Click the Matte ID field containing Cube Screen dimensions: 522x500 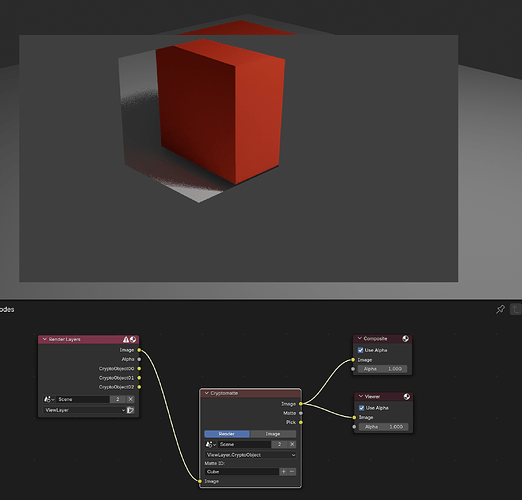click(x=242, y=472)
